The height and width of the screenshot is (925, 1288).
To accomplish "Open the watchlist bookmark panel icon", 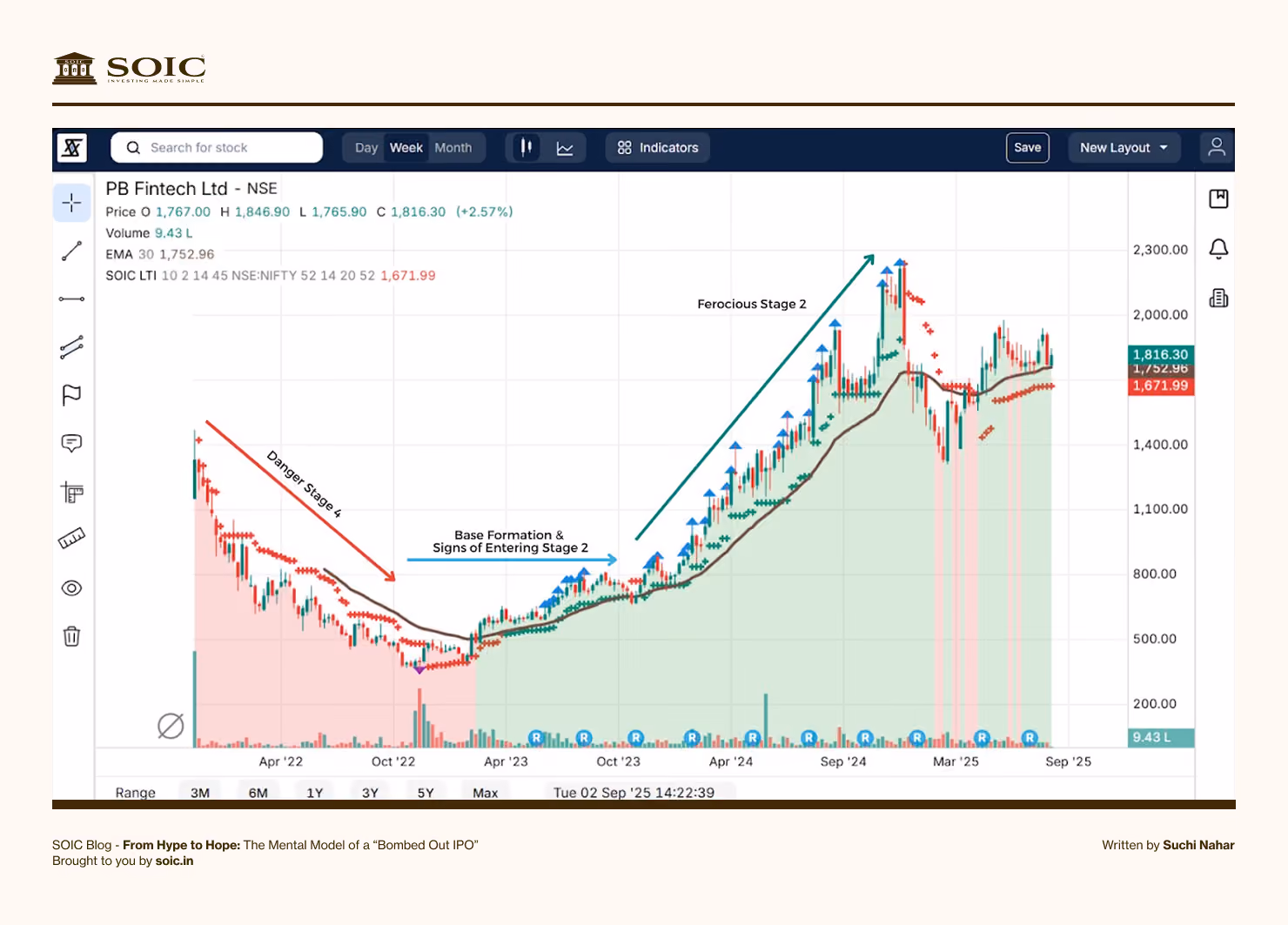I will click(1219, 199).
